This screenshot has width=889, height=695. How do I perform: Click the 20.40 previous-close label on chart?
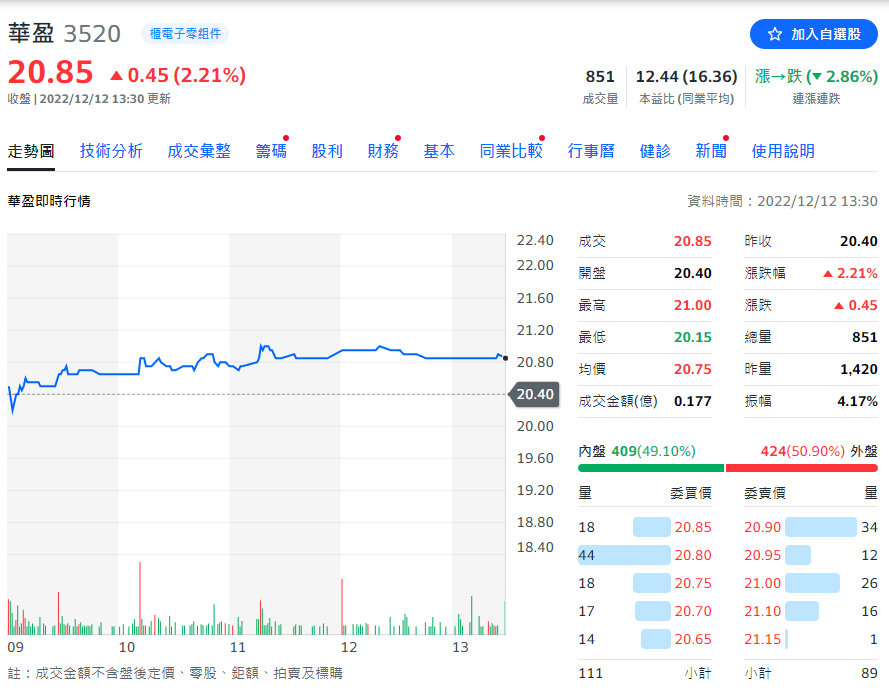(535, 394)
